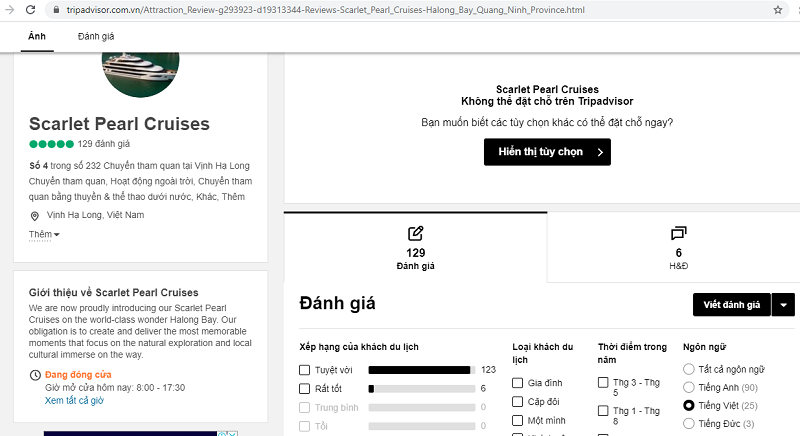Image resolution: width=800 pixels, height=436 pixels.
Task: Check the Rất tốt rating checkbox
Action: click(x=305, y=389)
